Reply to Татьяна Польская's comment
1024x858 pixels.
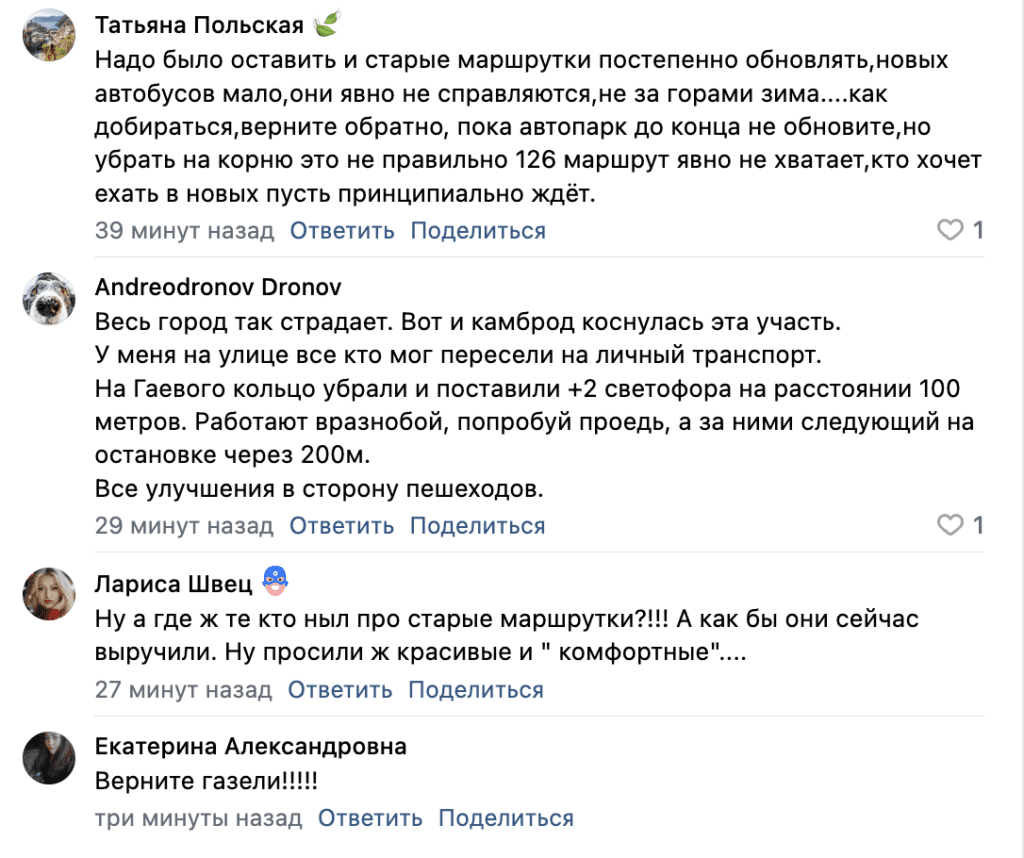342,231
